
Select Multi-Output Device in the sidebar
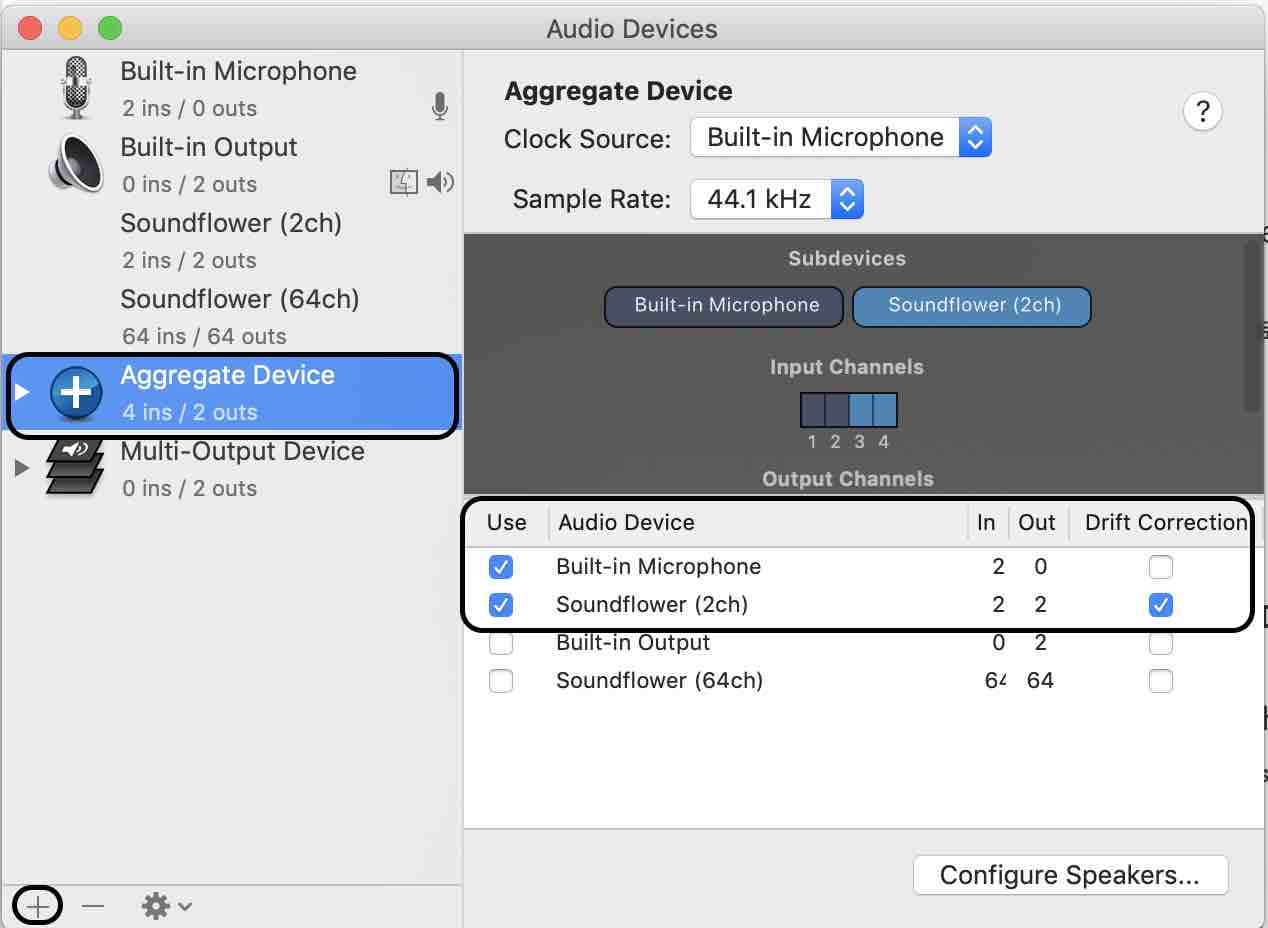(232, 468)
